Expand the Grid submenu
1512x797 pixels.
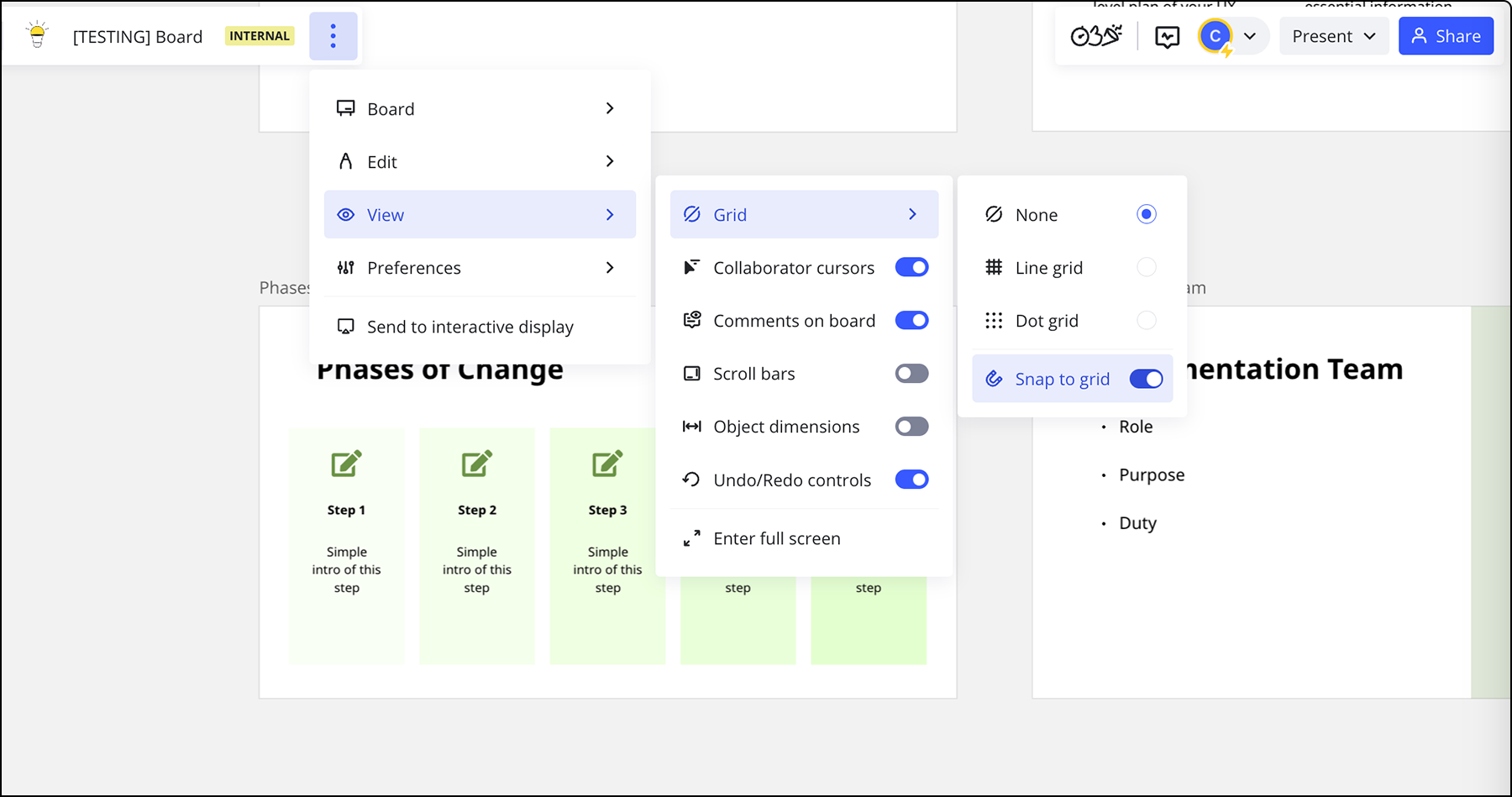[x=803, y=214]
